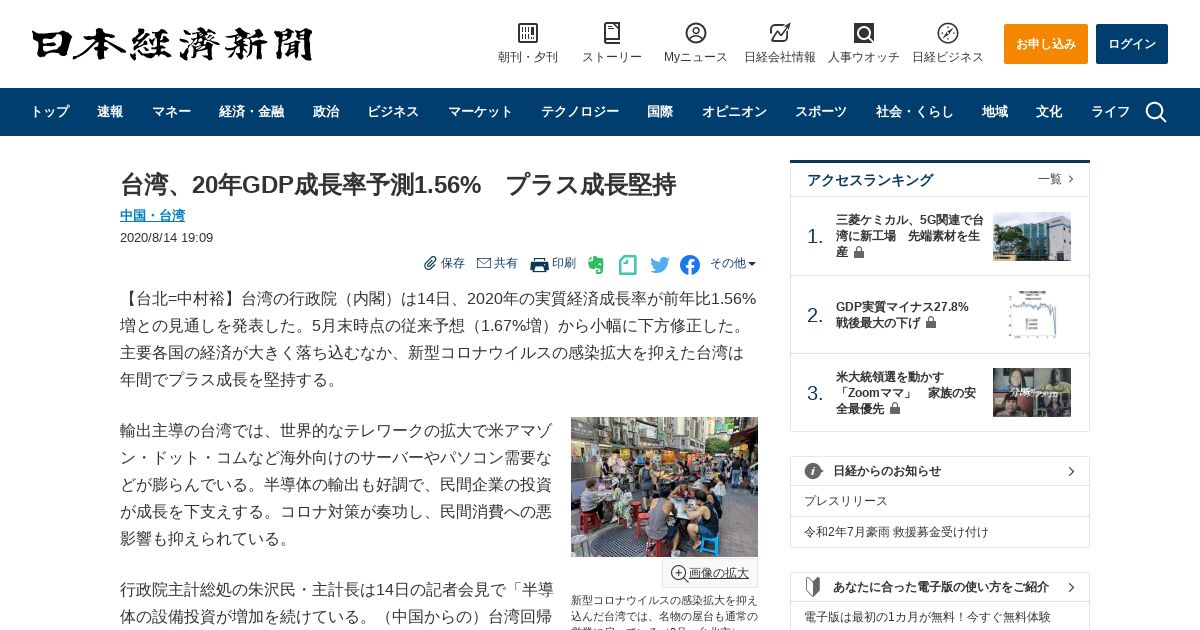Click the ログイン button
The height and width of the screenshot is (630, 1200).
pyautogui.click(x=1132, y=44)
